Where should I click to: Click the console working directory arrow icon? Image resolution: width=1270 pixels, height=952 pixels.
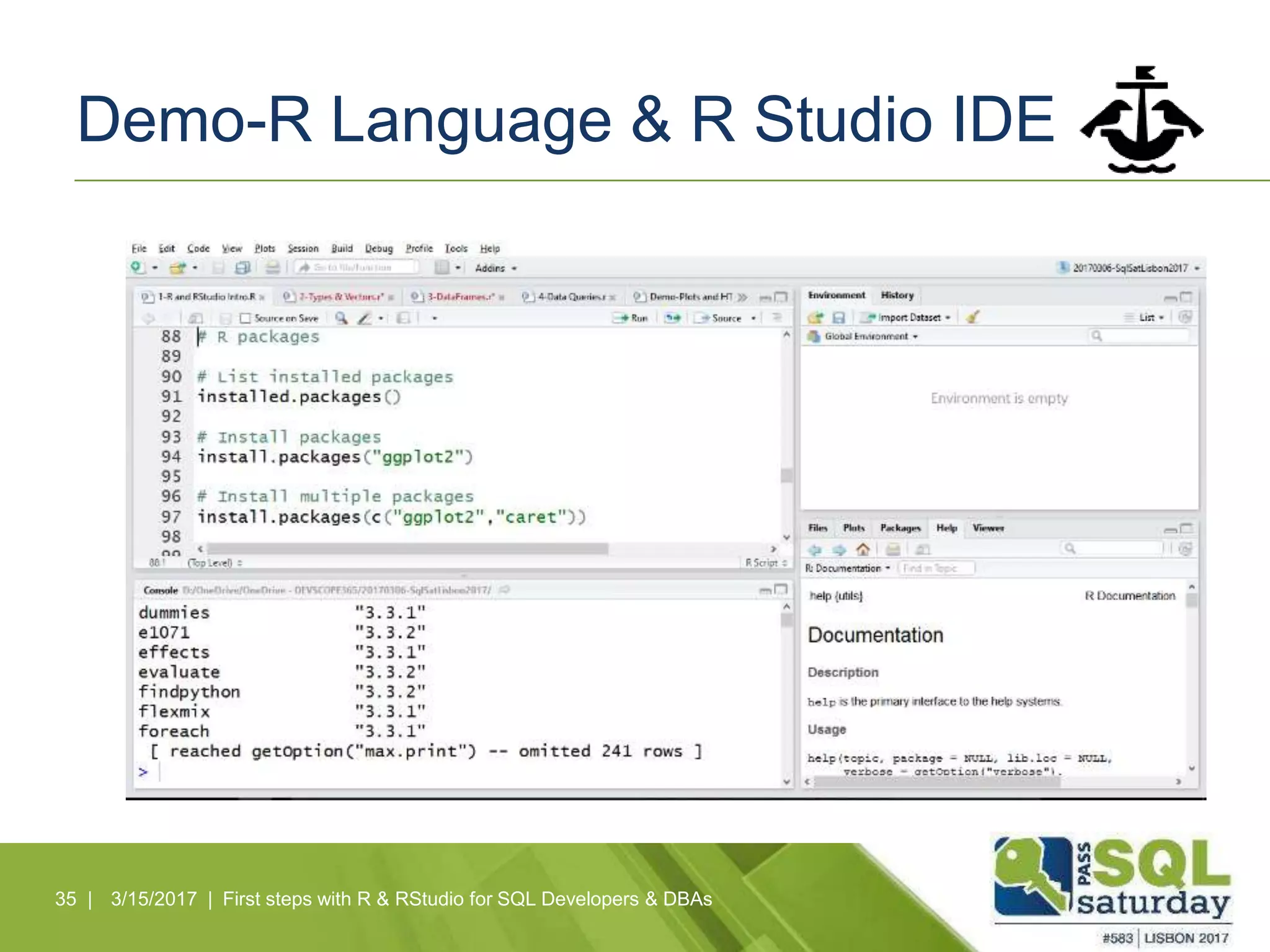tap(504, 590)
